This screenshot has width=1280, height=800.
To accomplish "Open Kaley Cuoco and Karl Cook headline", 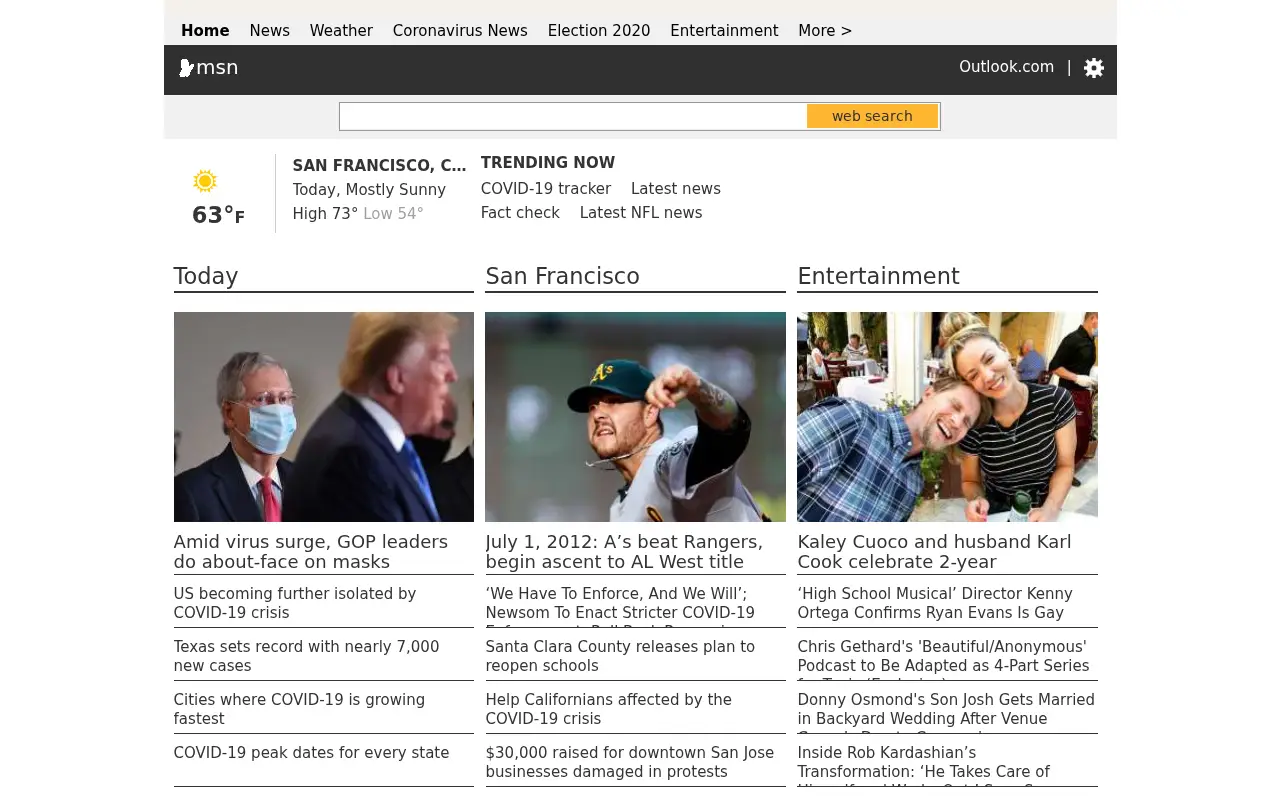I will click(x=935, y=552).
